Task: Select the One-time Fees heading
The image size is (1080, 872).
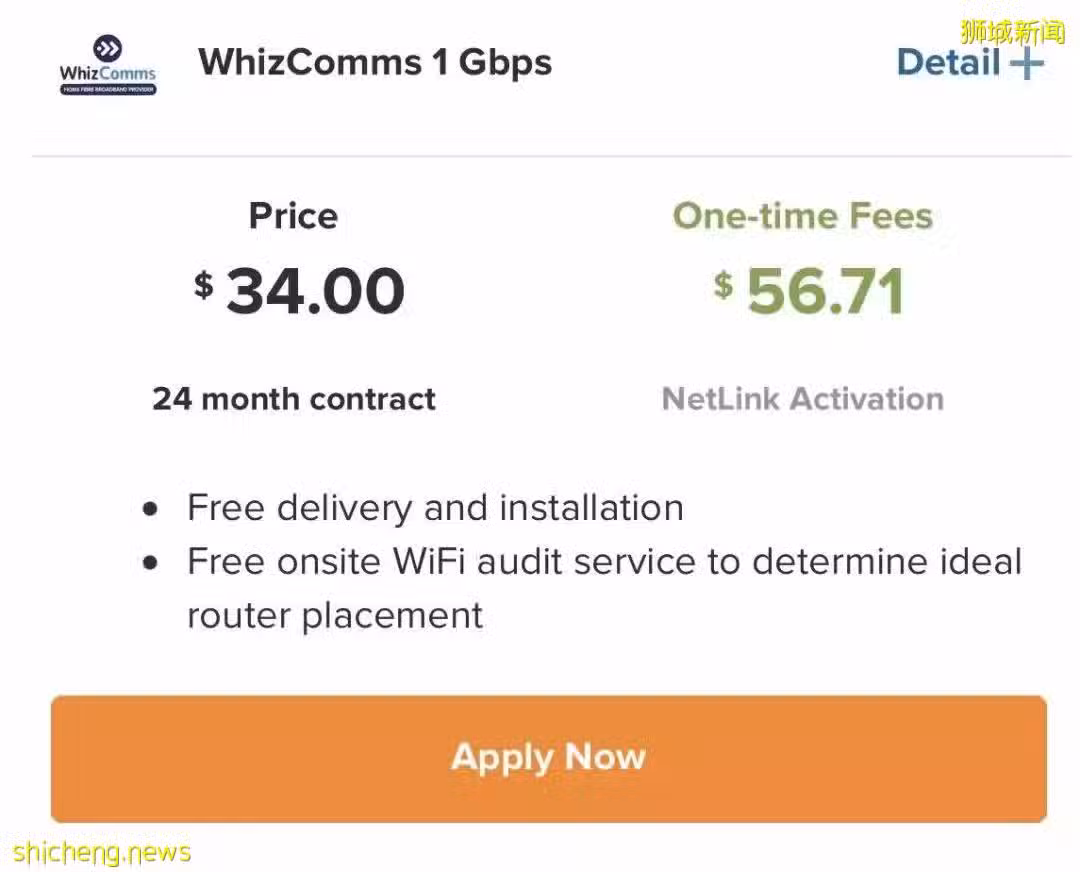Action: [802, 216]
